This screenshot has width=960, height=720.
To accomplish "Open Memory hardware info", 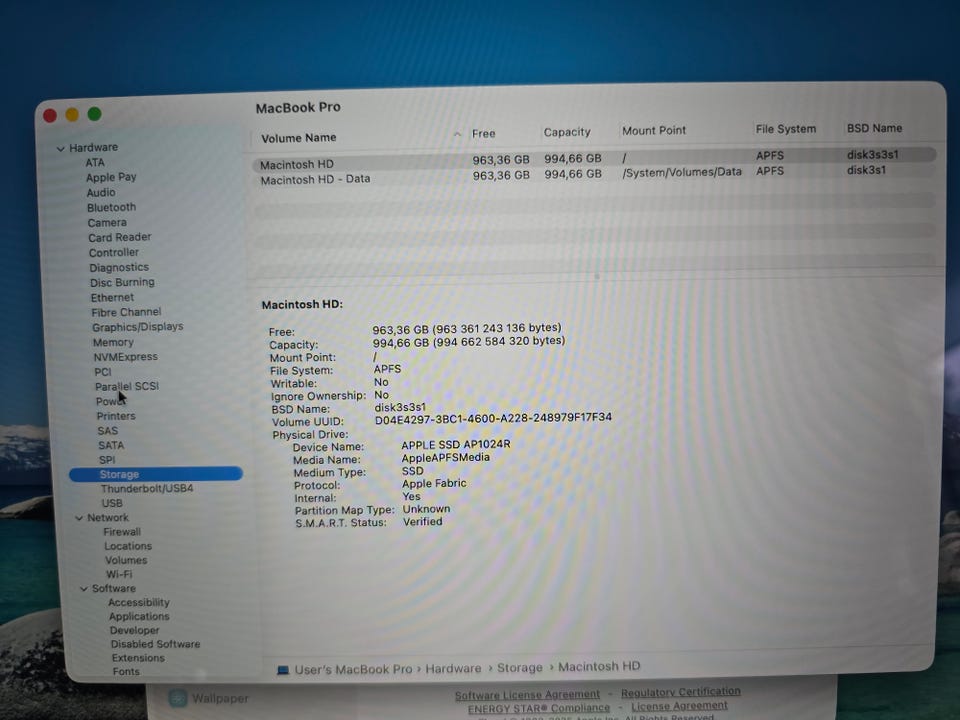I will (x=113, y=342).
